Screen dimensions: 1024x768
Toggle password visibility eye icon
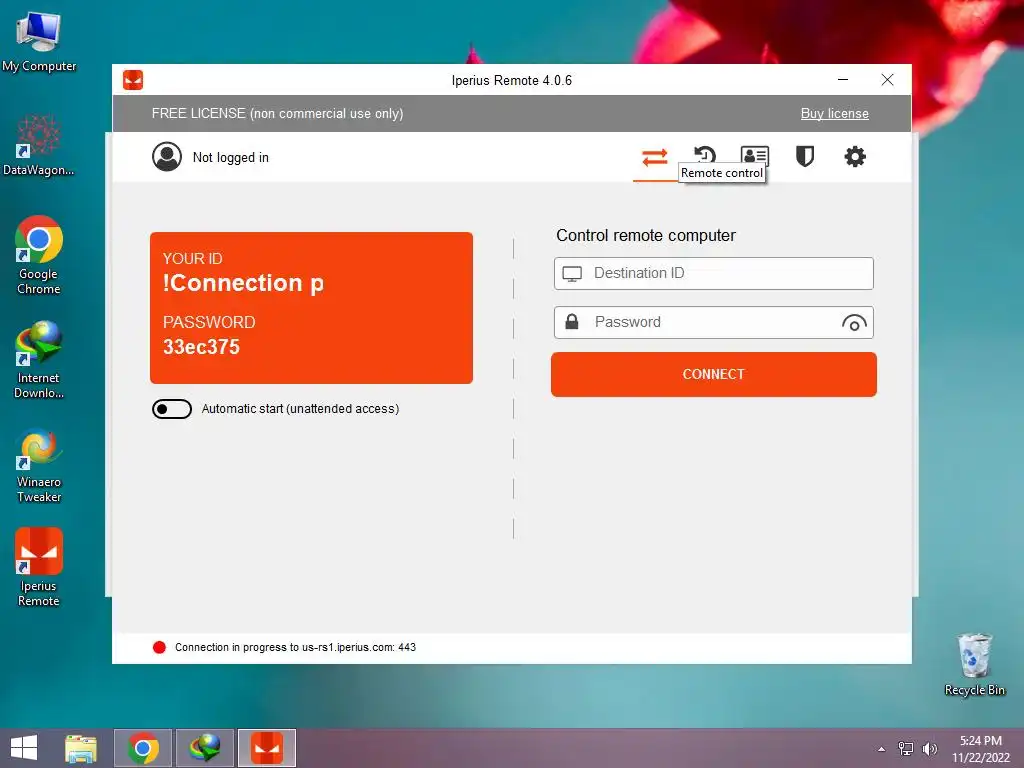click(854, 323)
